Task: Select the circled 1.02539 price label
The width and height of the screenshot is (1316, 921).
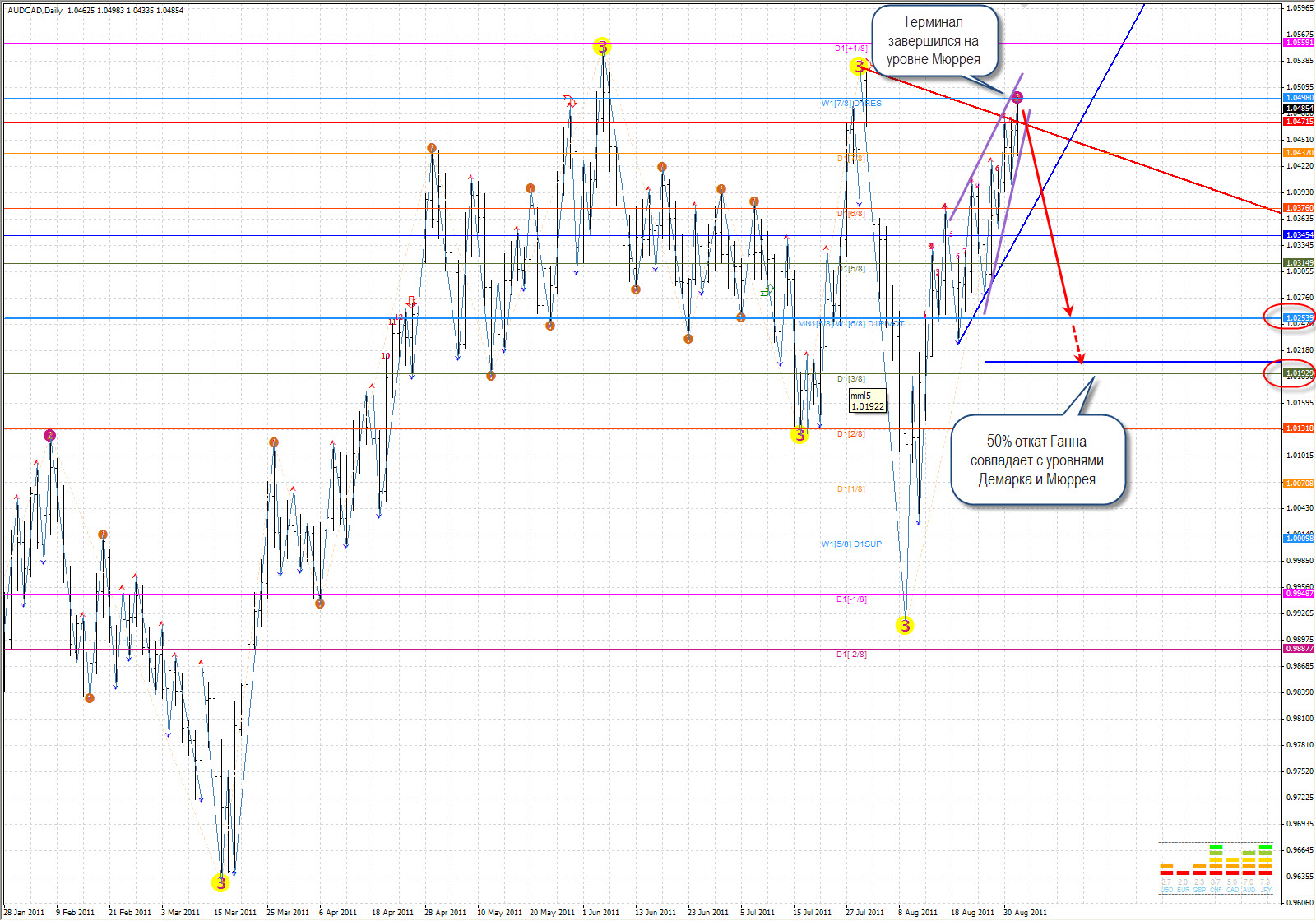Action: 1299,317
